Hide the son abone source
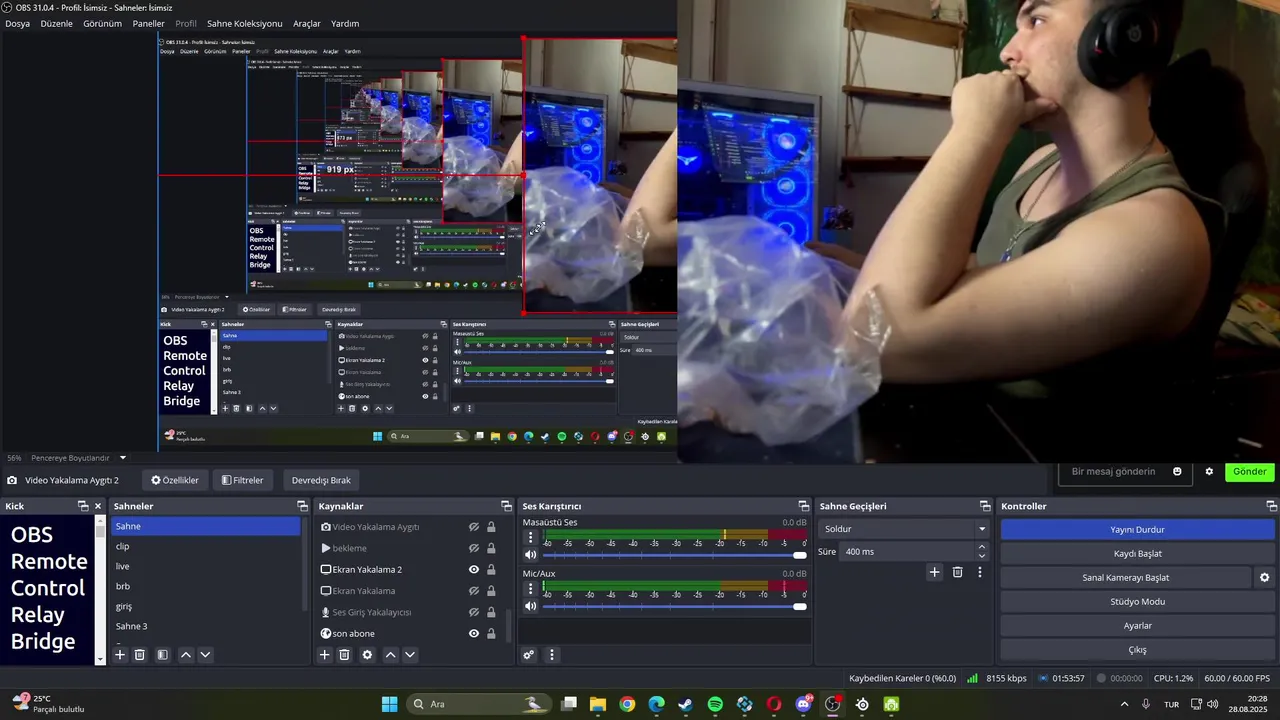The image size is (1280, 720). click(474, 634)
